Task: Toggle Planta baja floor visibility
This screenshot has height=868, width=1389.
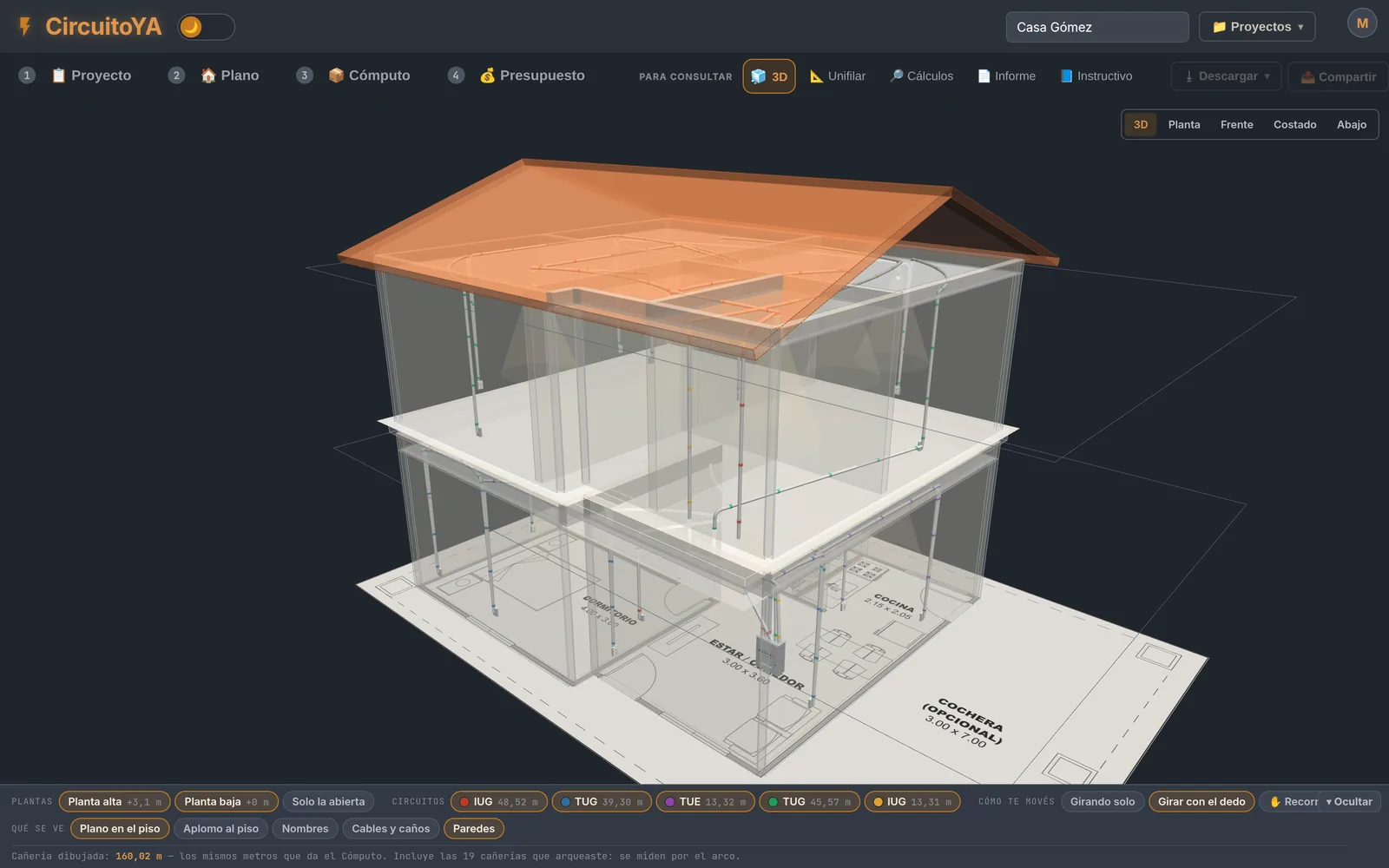Action: 227,801
